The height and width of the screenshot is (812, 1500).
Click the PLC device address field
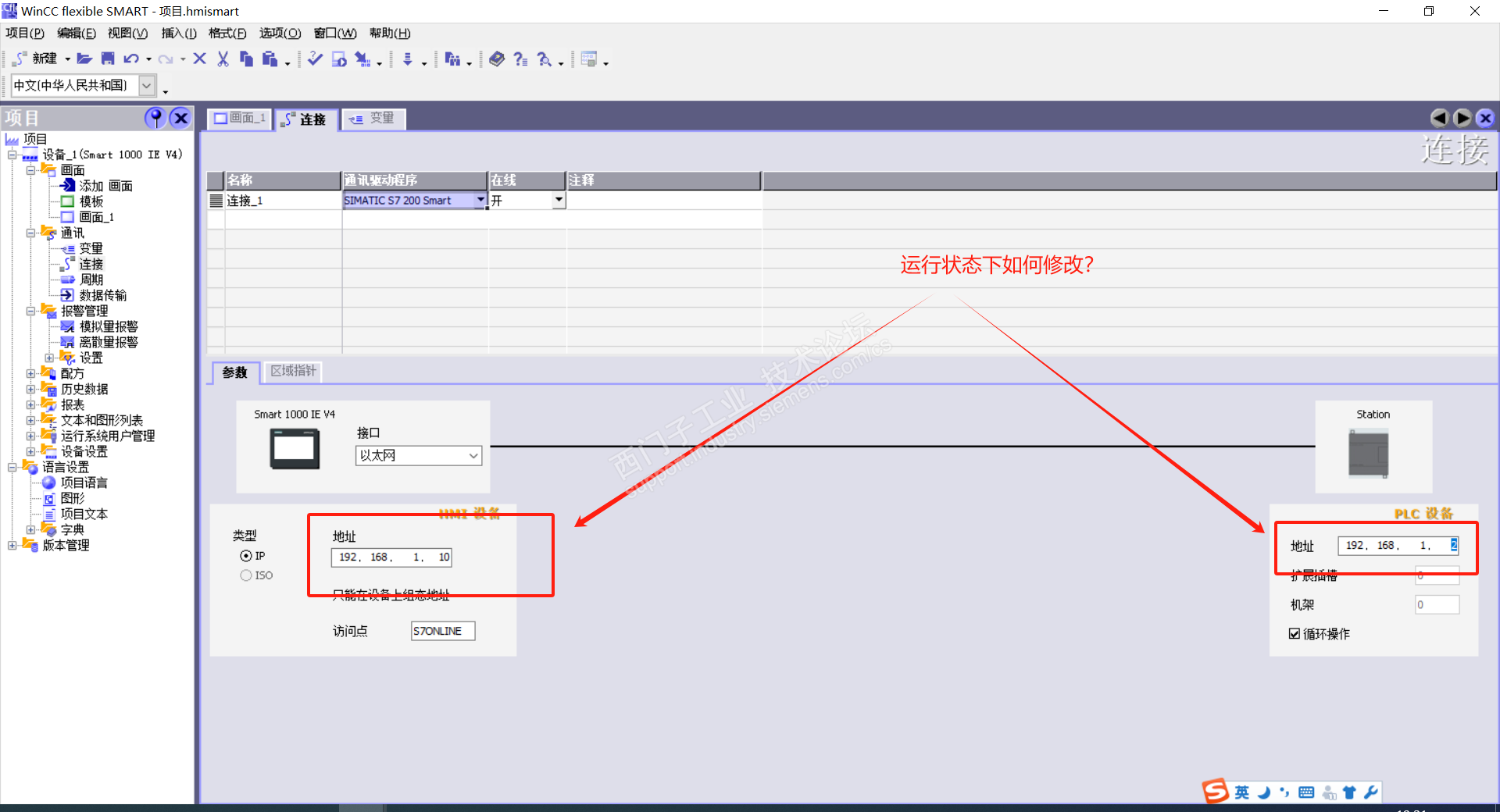[1398, 545]
